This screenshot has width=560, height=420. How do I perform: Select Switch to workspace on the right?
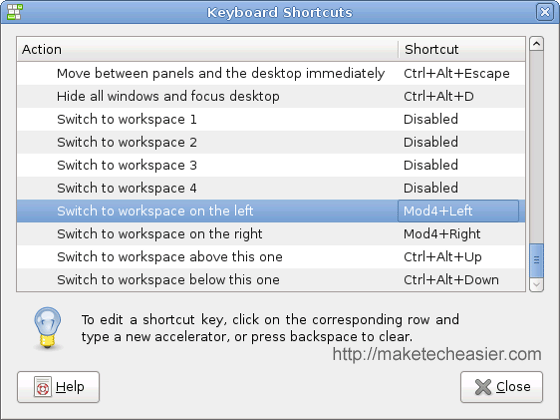[x=271, y=234]
